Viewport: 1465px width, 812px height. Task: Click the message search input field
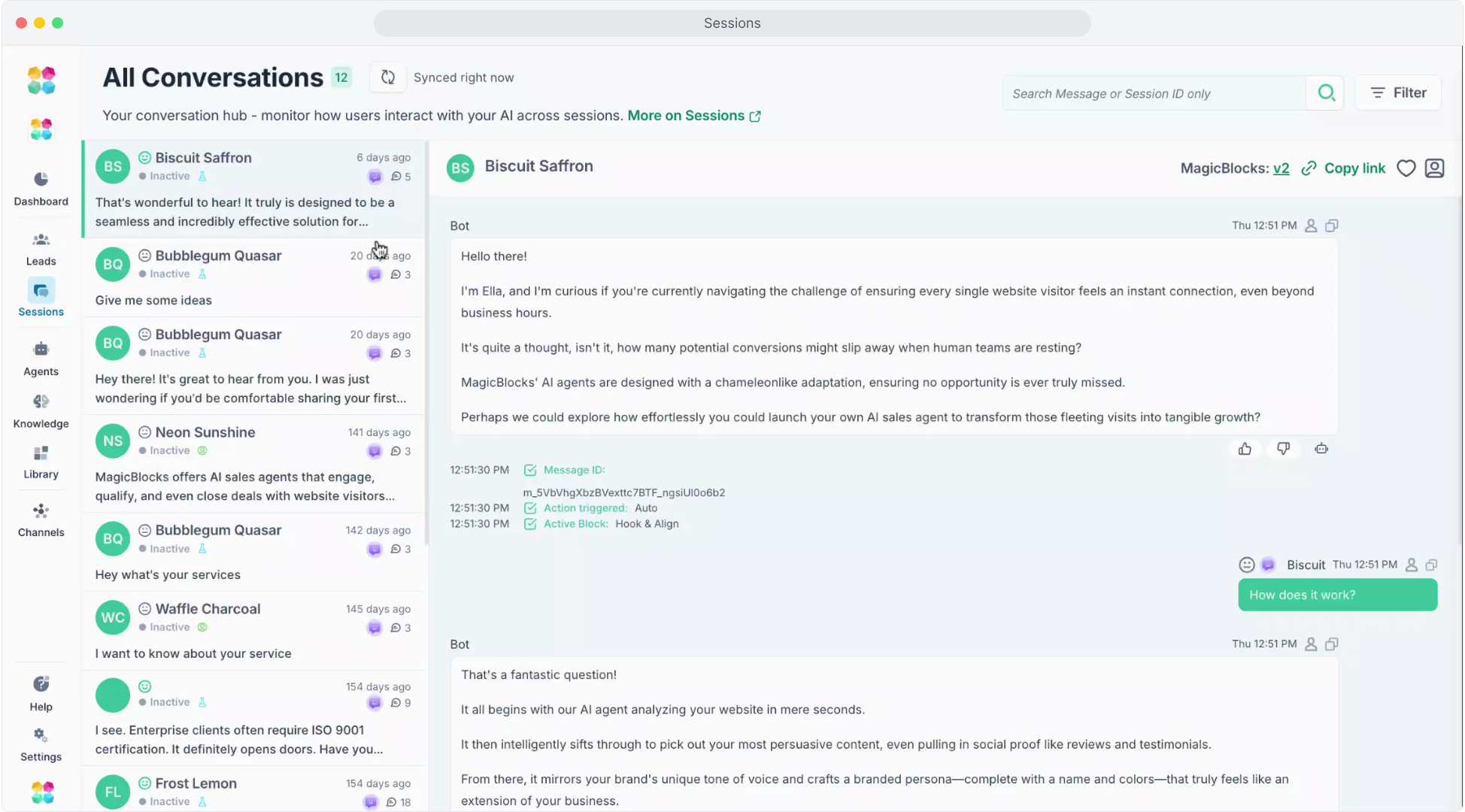pyautogui.click(x=1154, y=94)
